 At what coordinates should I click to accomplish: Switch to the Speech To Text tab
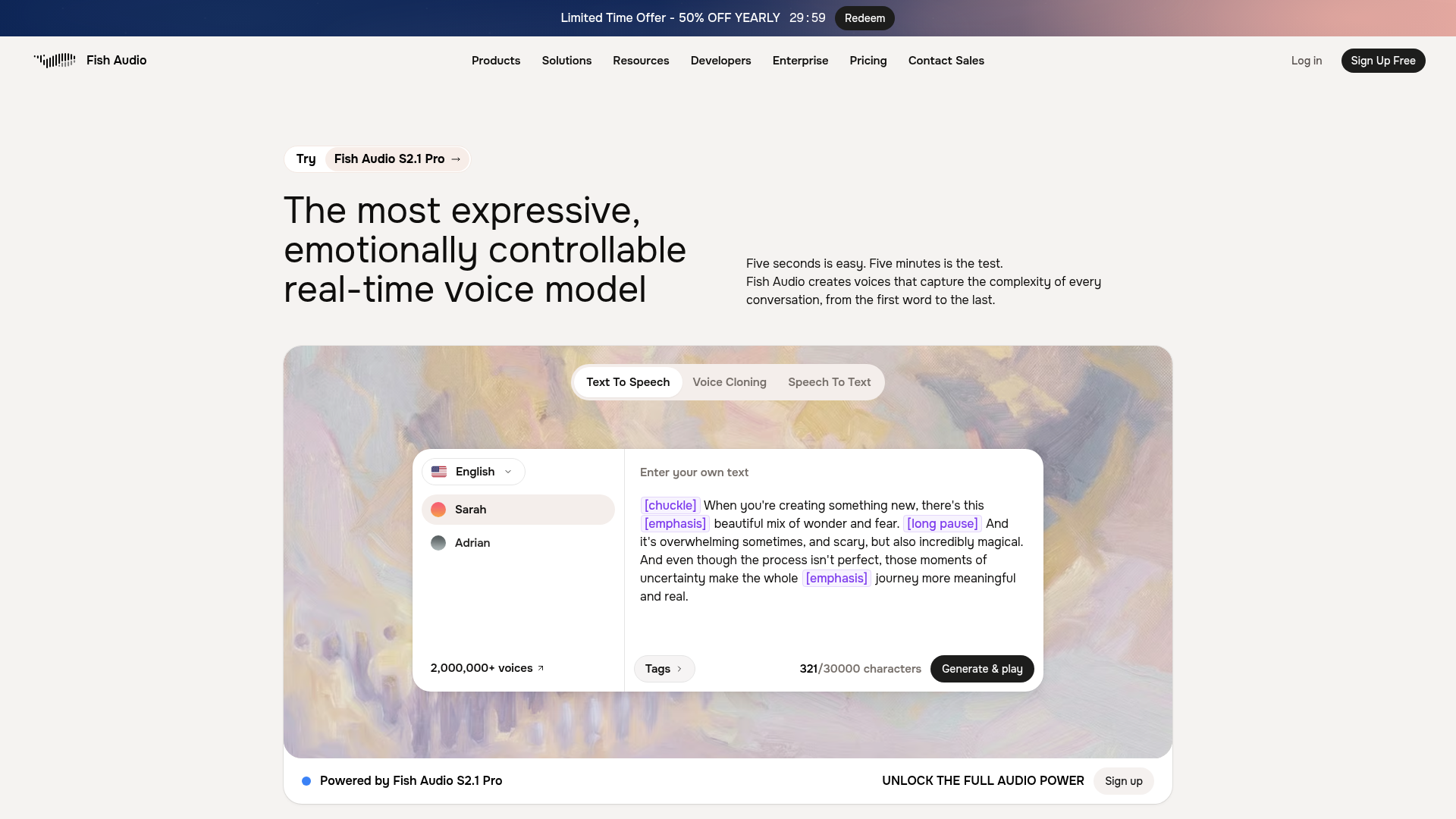[x=830, y=382]
